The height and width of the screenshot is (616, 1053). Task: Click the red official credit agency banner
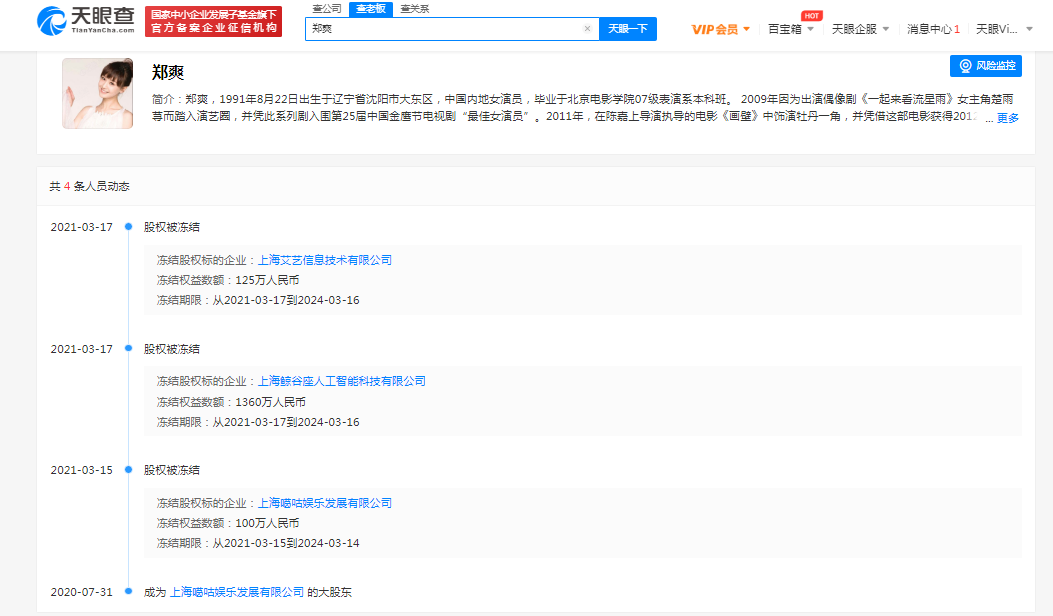[213, 21]
